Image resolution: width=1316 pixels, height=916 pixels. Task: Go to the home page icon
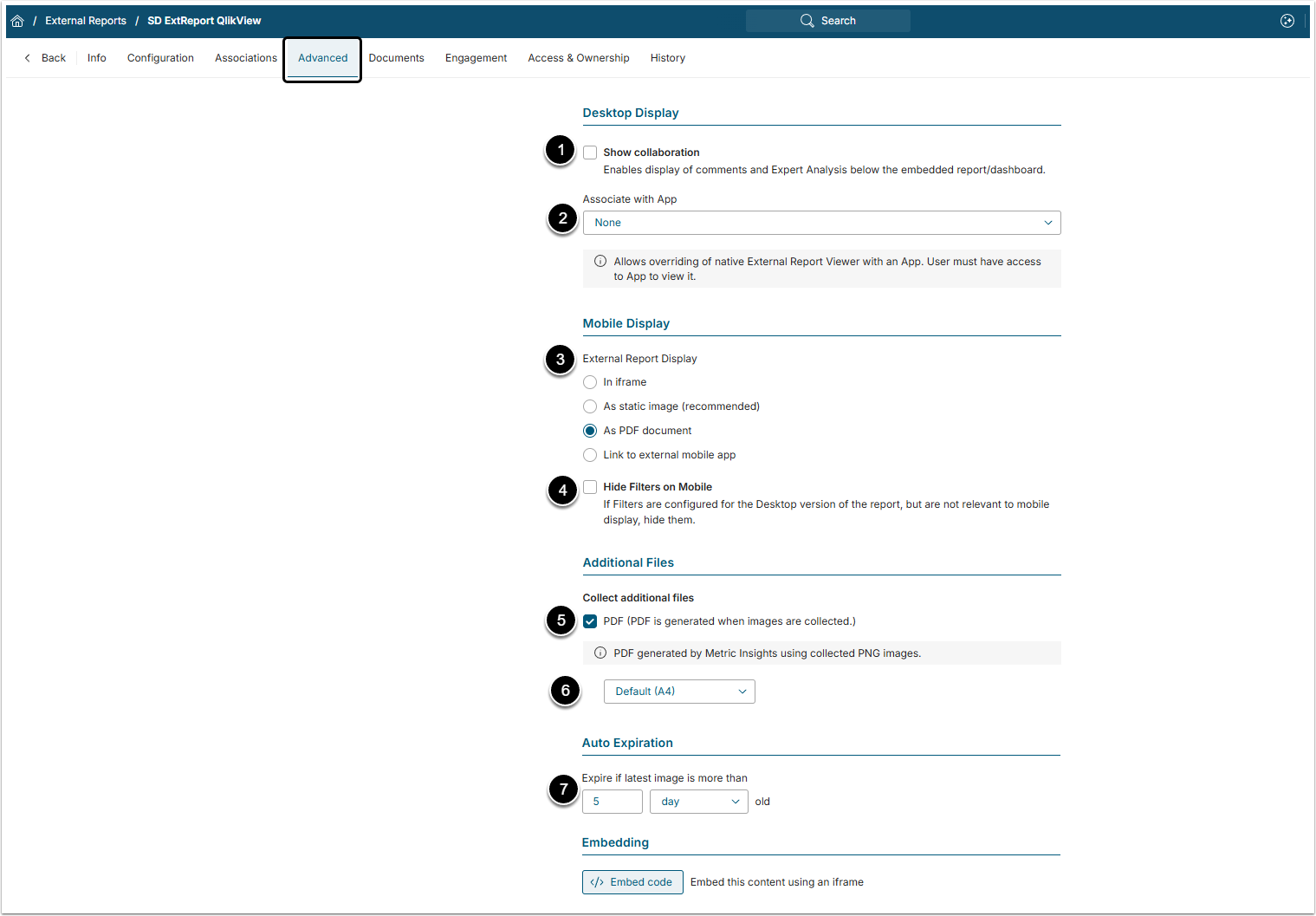(x=17, y=21)
